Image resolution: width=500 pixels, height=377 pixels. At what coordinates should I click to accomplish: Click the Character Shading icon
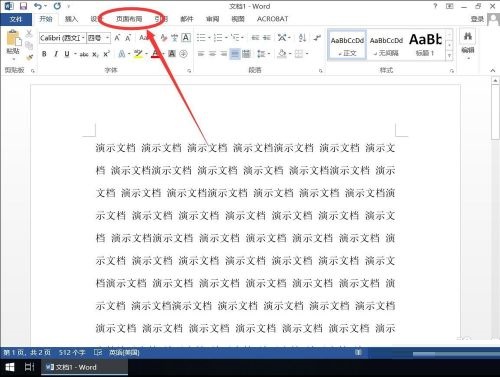click(172, 54)
